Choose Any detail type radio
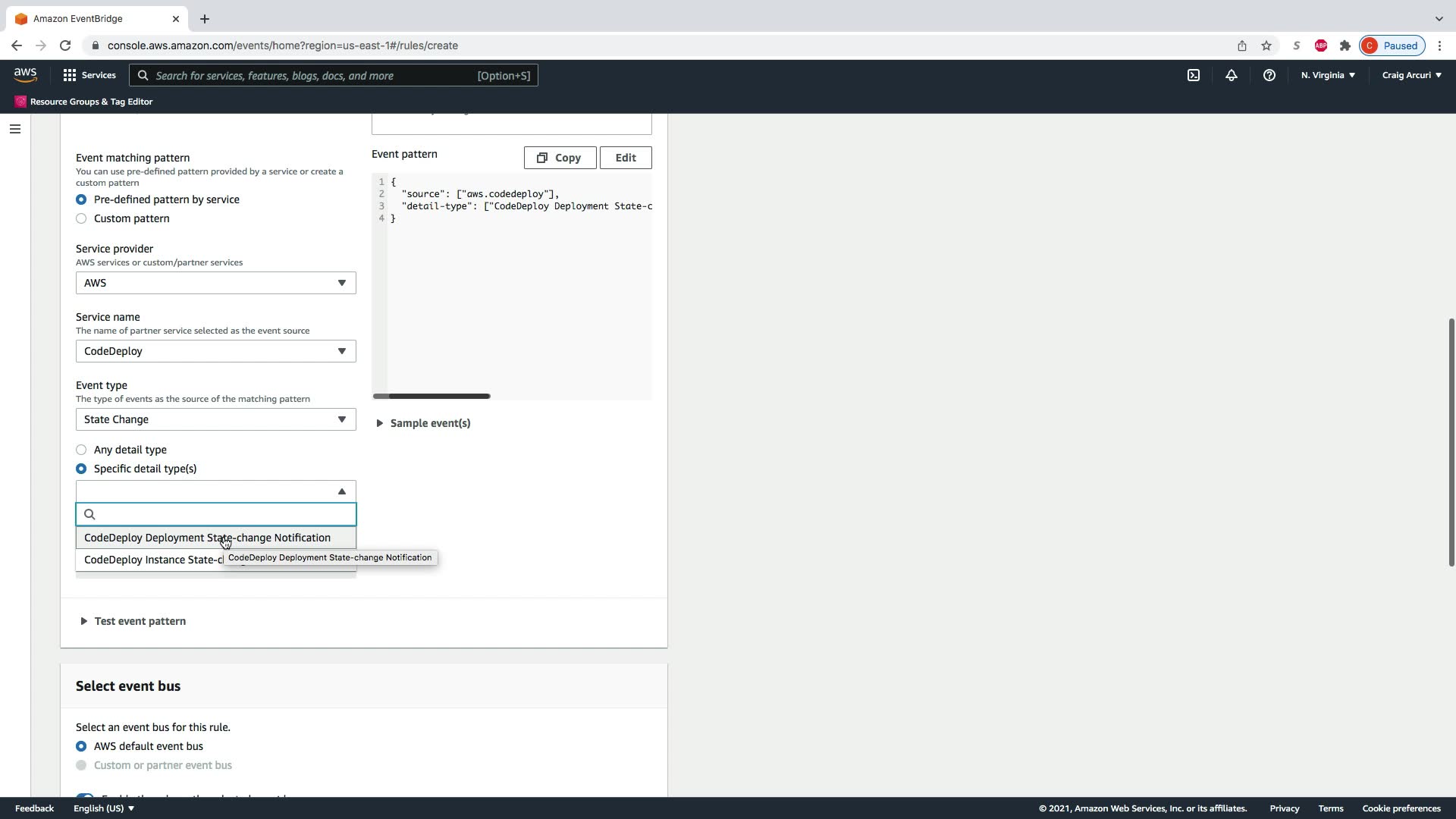1456x819 pixels. 81,450
